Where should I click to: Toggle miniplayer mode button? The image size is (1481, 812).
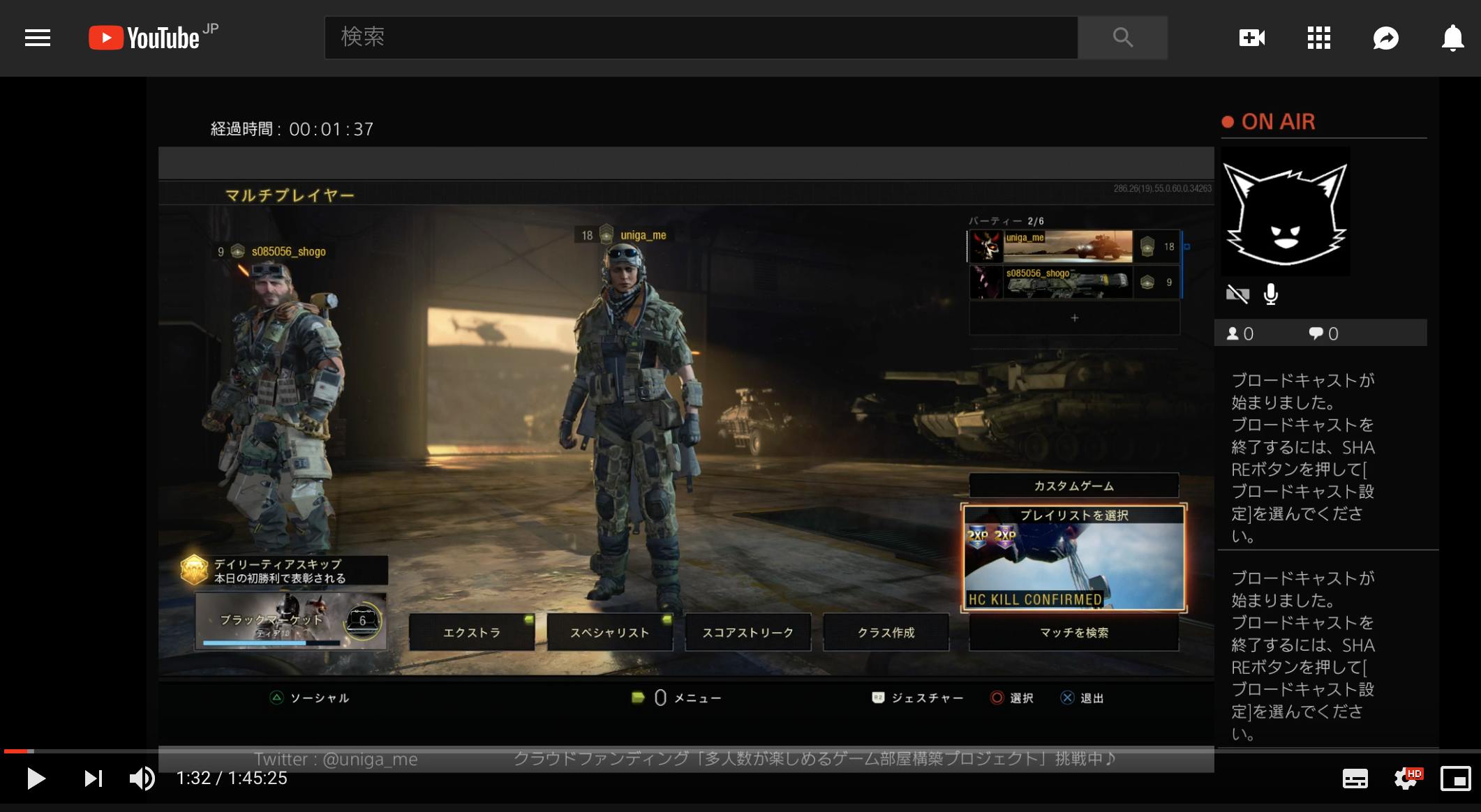1456,779
